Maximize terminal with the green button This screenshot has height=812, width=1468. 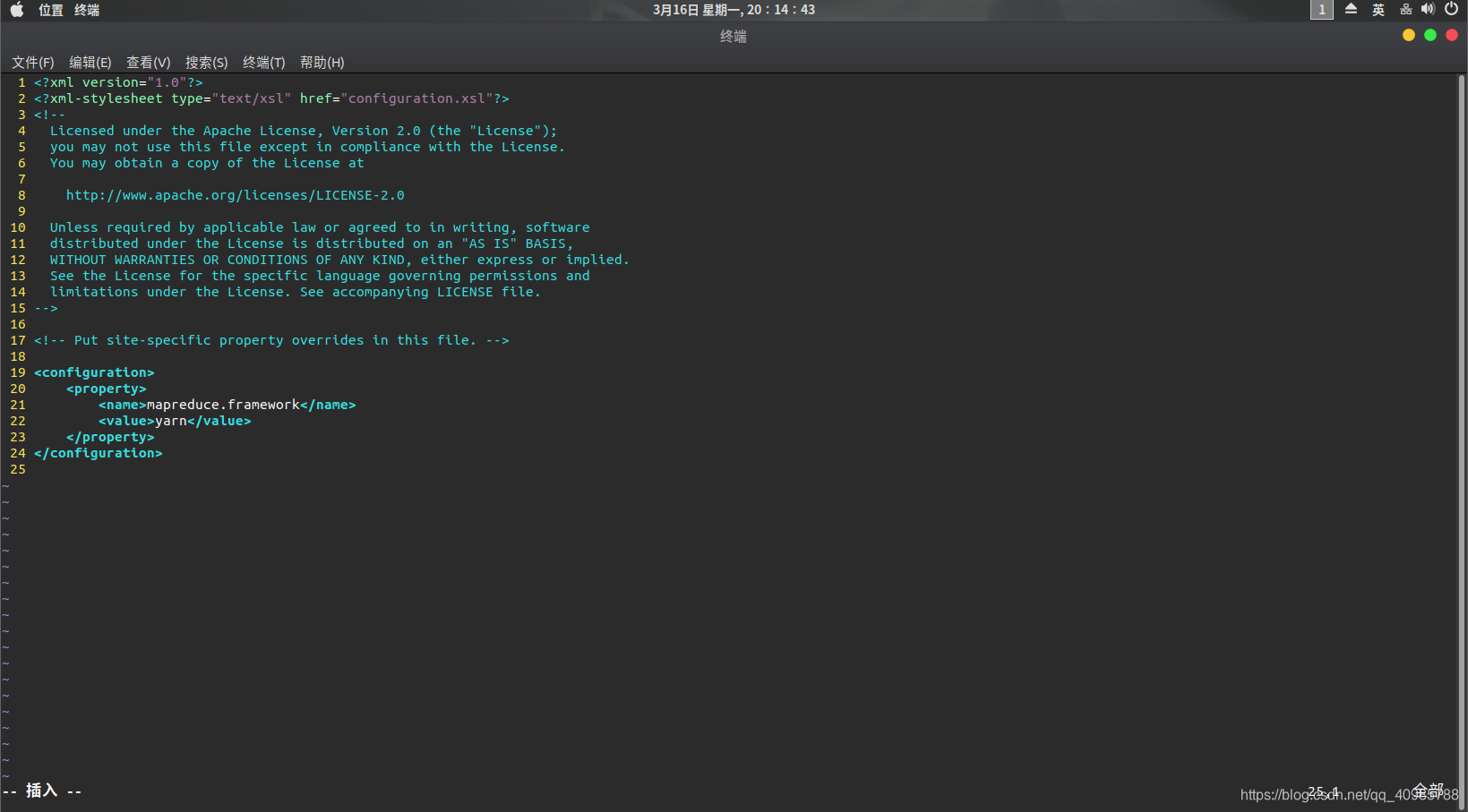point(1430,35)
